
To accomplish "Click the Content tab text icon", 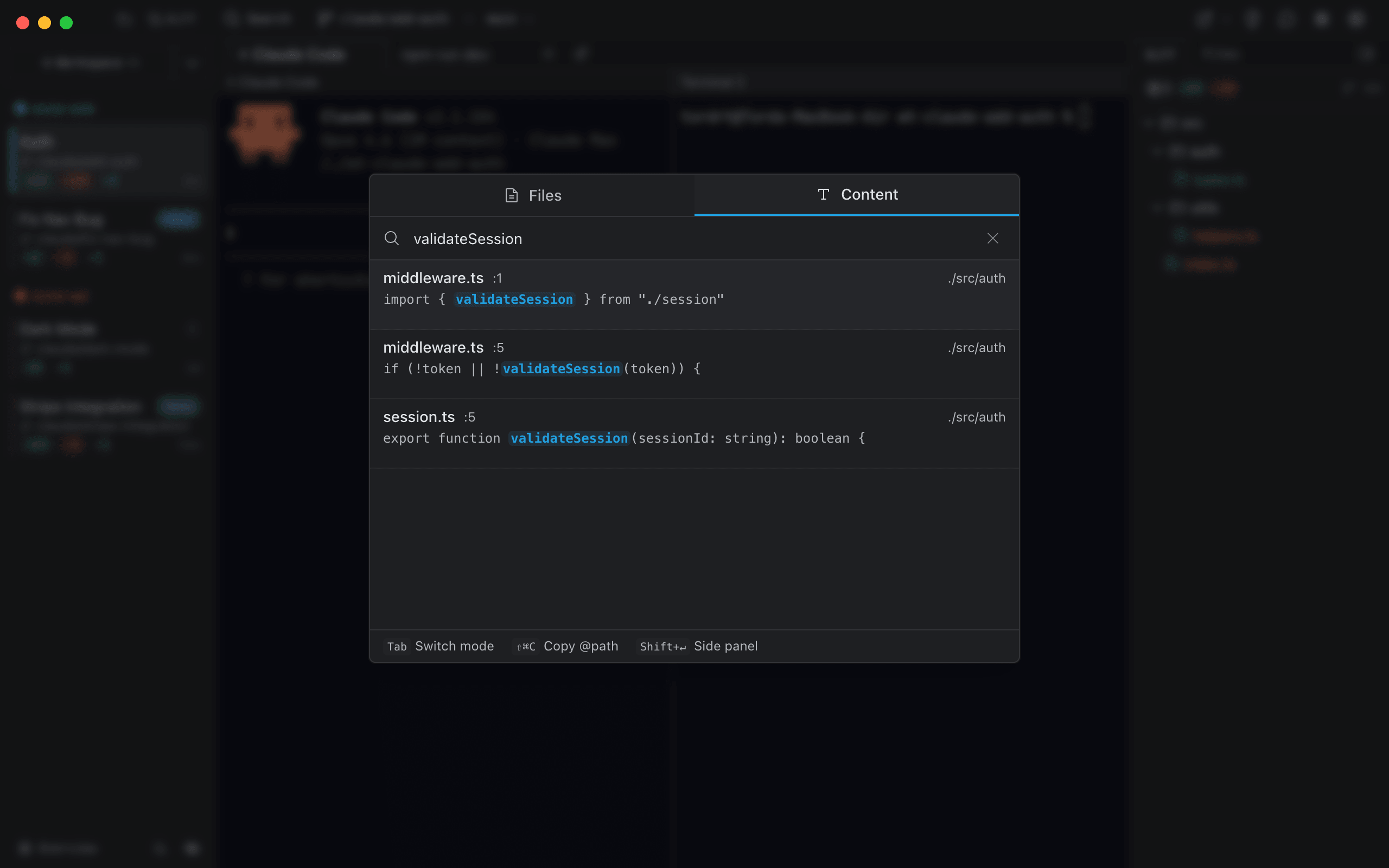I will (823, 194).
